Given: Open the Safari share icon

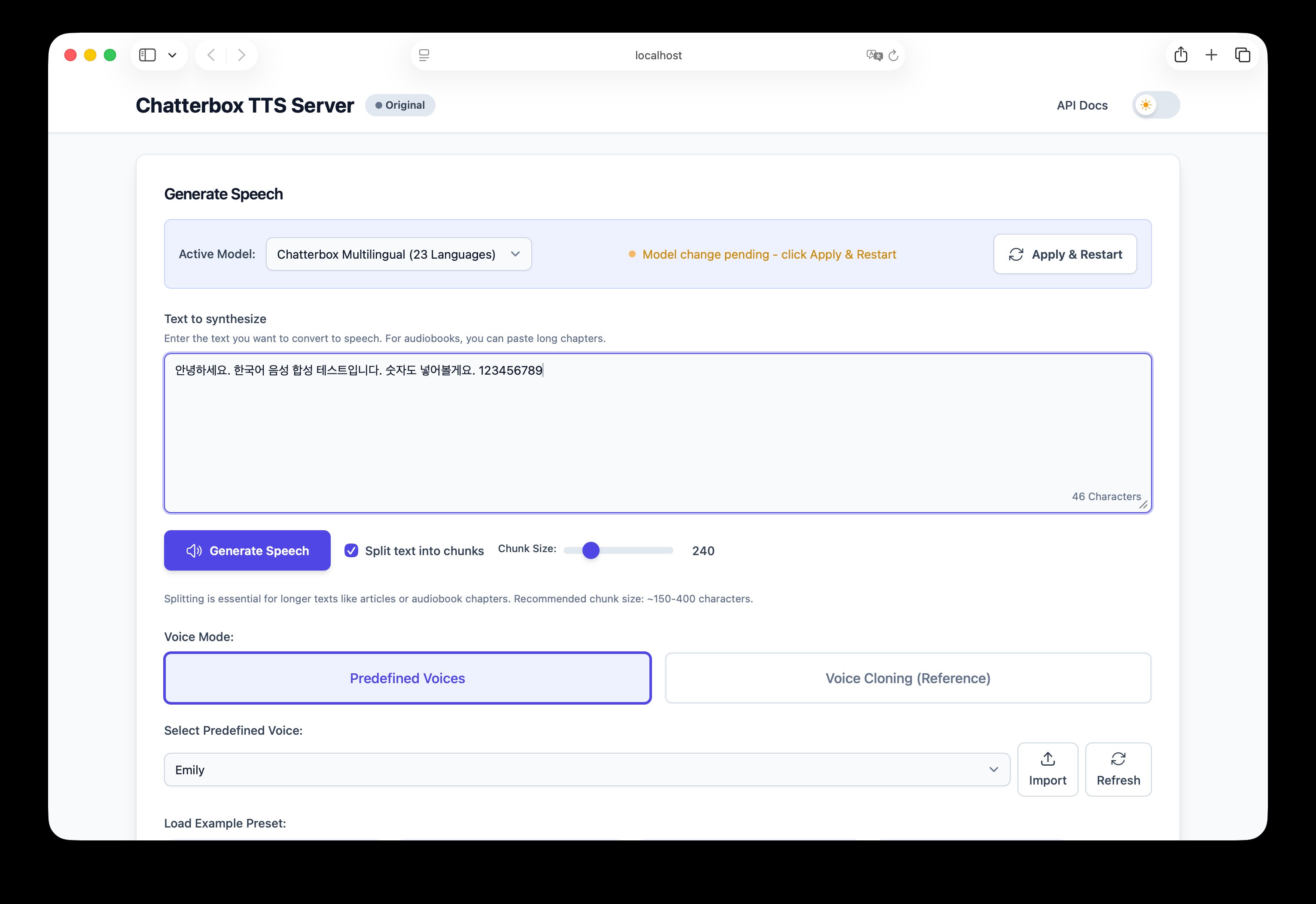Looking at the screenshot, I should tap(1181, 55).
